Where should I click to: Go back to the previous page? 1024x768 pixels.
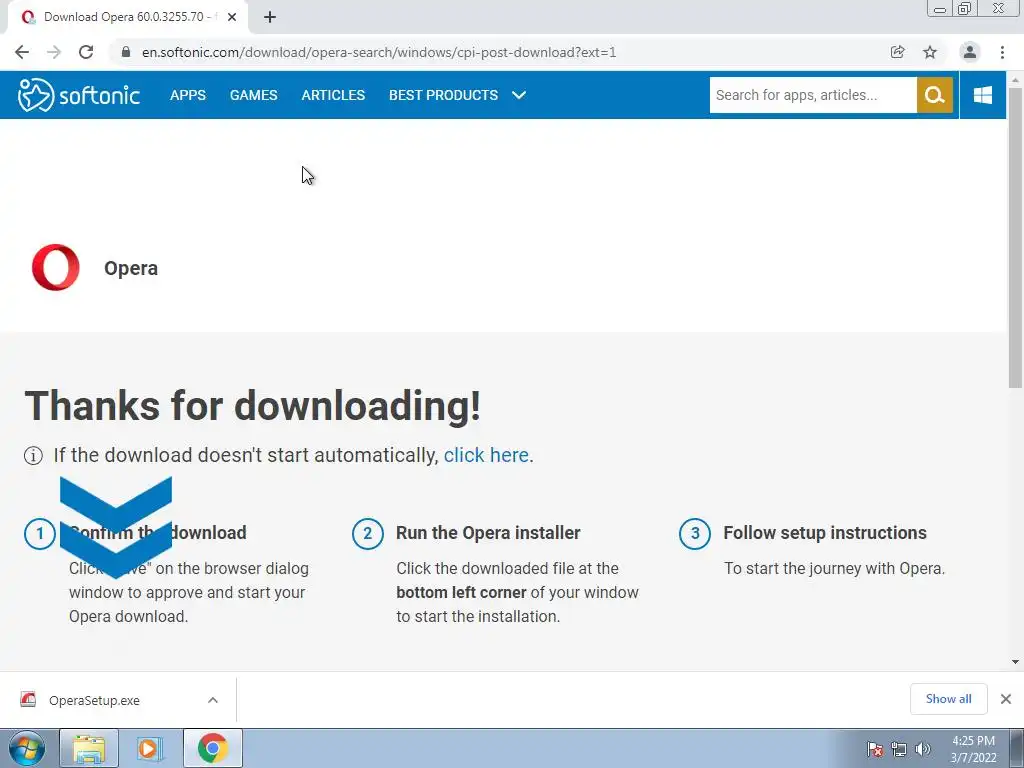(x=22, y=52)
